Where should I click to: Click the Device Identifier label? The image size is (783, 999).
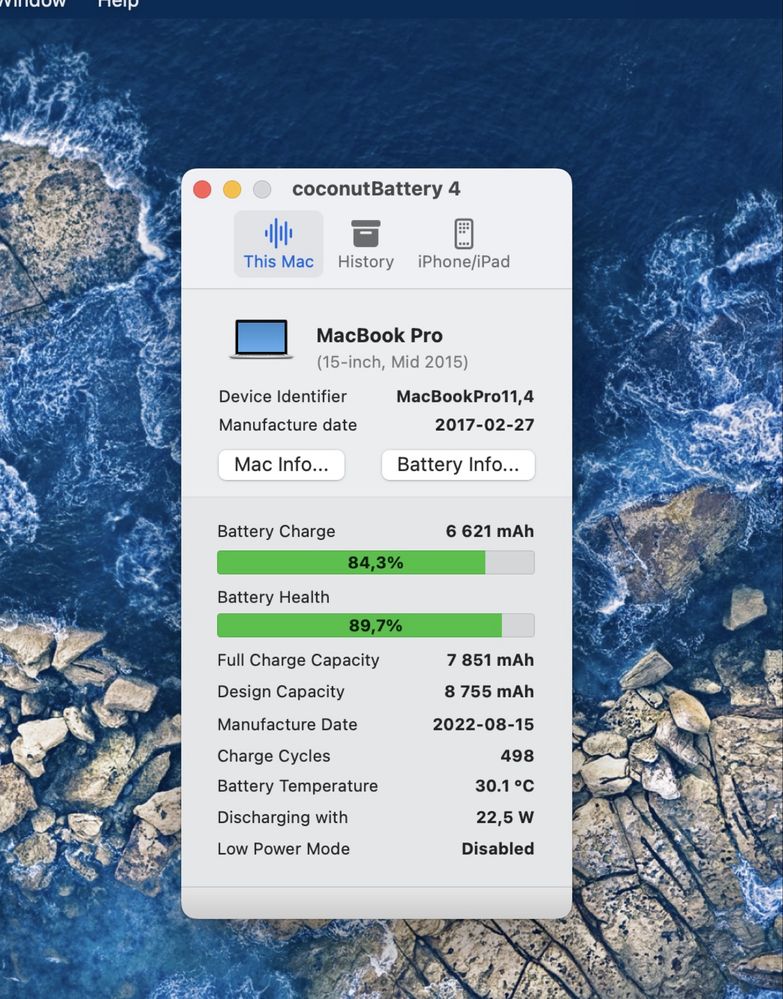[283, 396]
